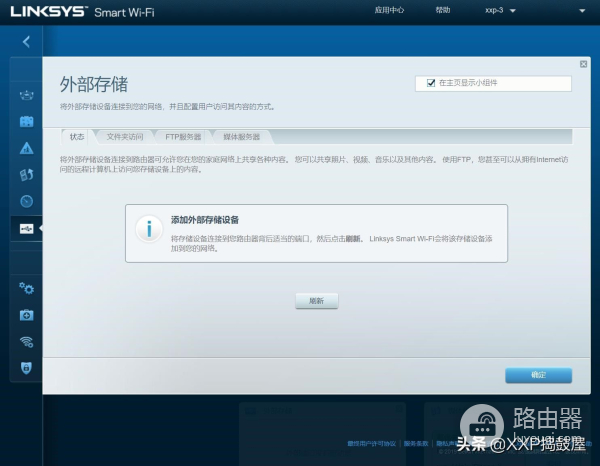Open the Guest Access calendar icon
Image resolution: width=600 pixels, height=466 pixels.
tap(26, 121)
